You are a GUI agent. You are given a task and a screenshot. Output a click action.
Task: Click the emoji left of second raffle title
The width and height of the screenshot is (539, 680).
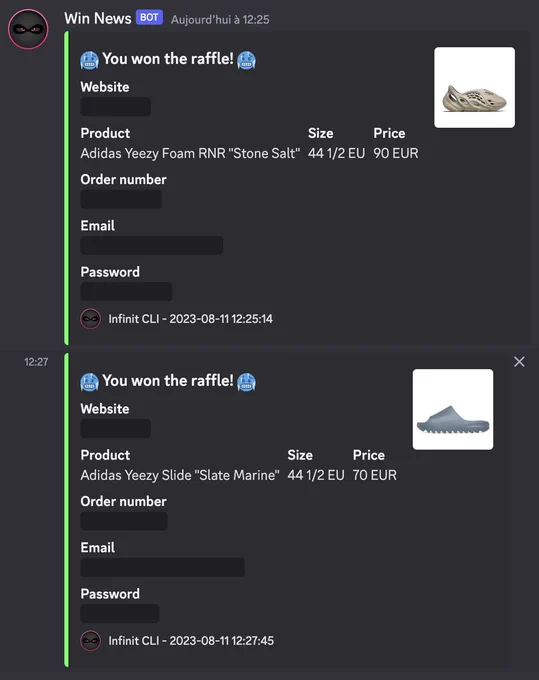pos(89,382)
